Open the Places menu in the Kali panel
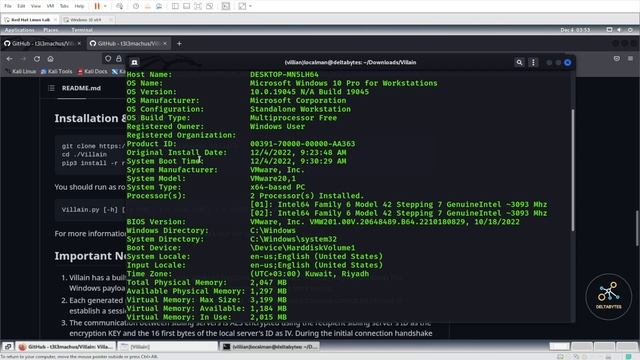Image resolution: width=640 pixels, height=360 pixels. (51, 30)
